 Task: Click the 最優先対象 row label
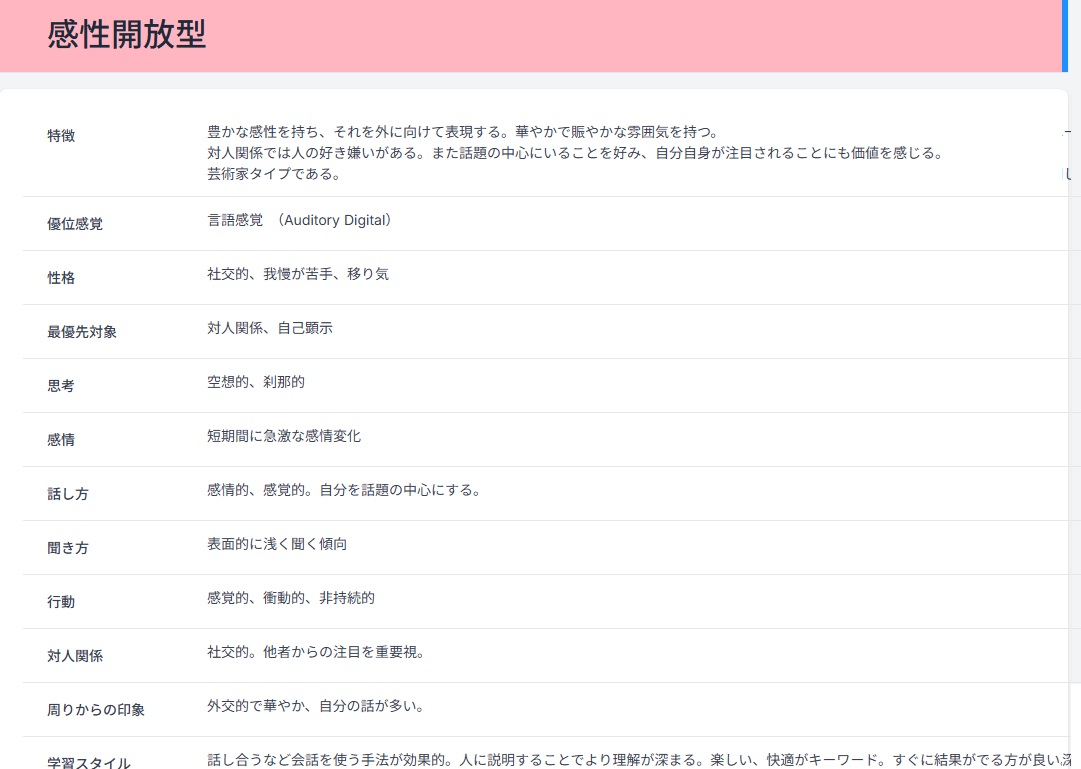pyautogui.click(x=82, y=332)
